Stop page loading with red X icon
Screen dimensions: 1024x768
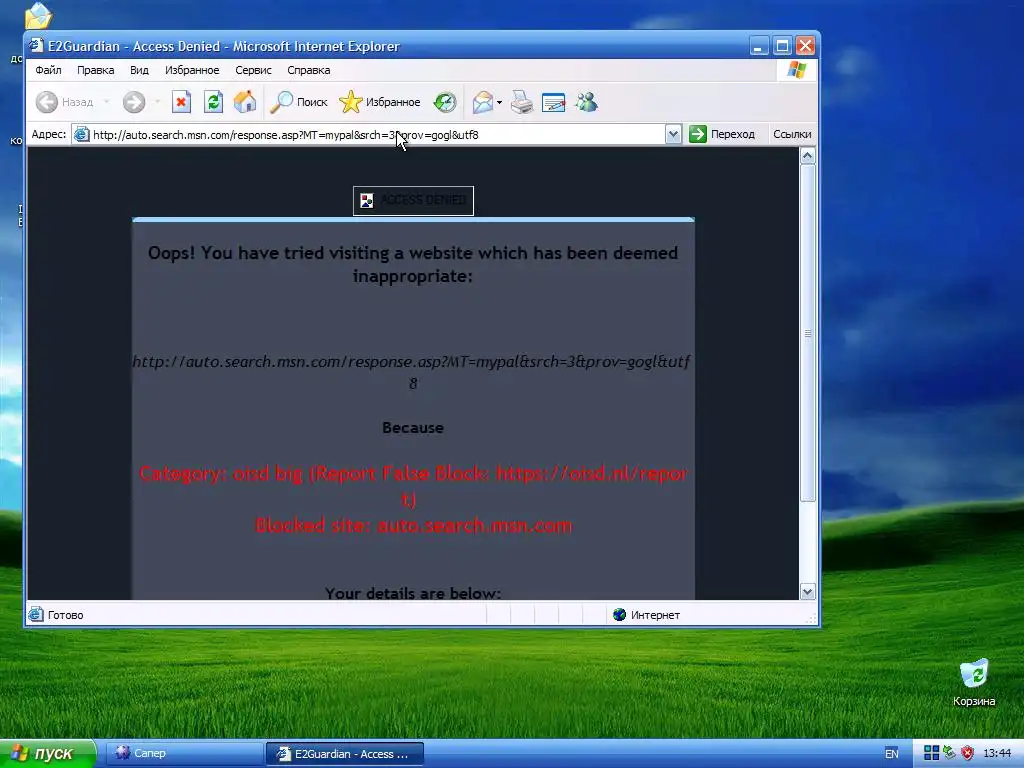tap(182, 102)
